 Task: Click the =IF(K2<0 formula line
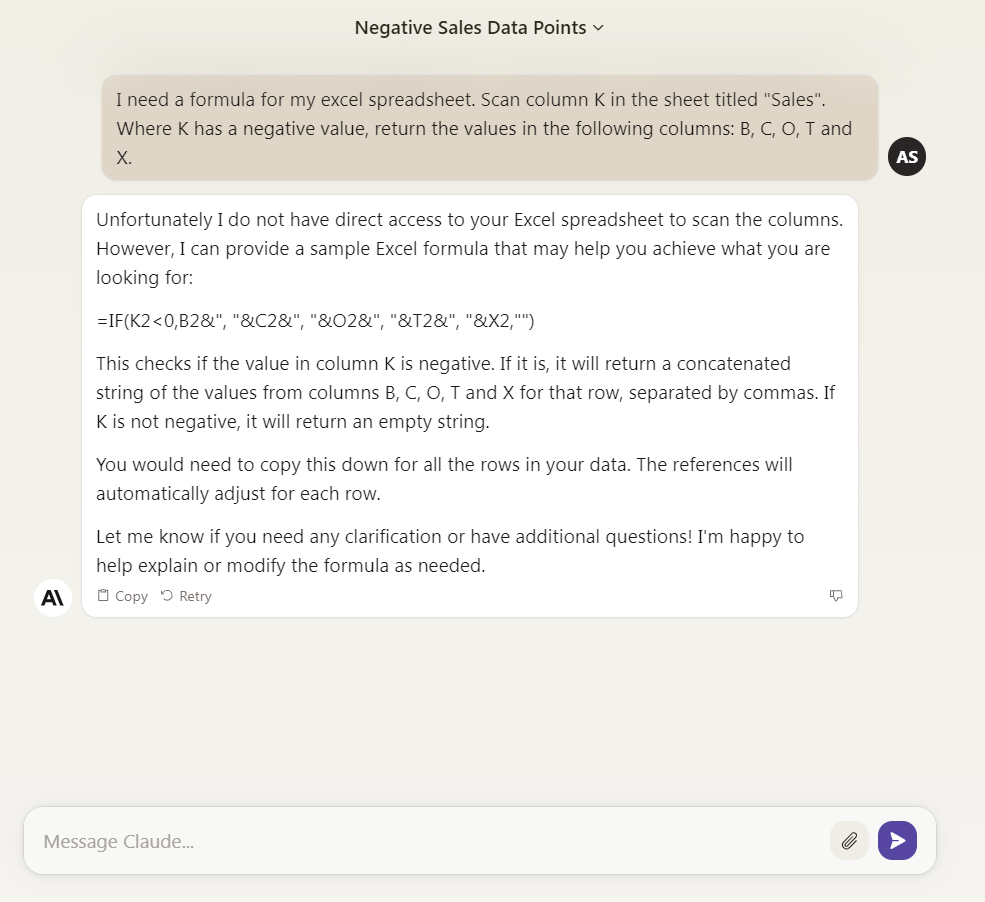315,321
